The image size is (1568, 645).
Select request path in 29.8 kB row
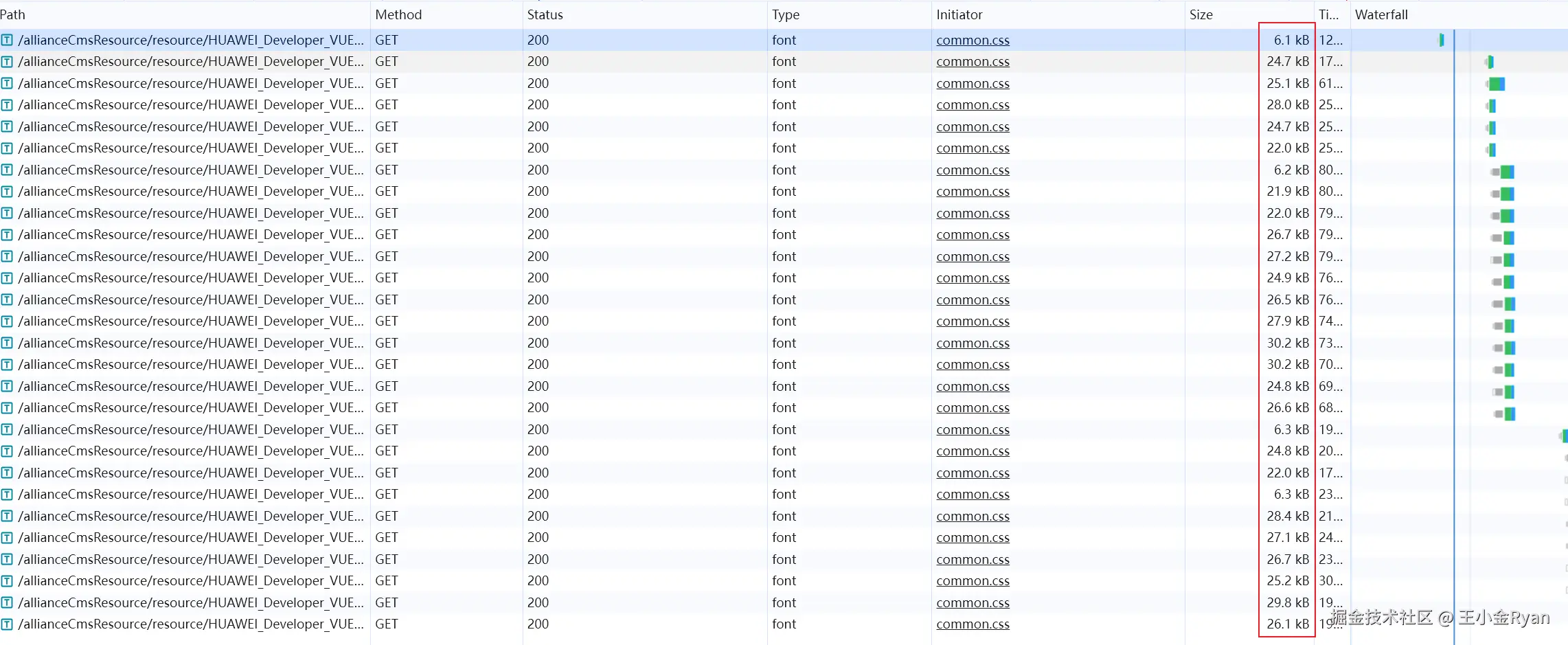[191, 602]
